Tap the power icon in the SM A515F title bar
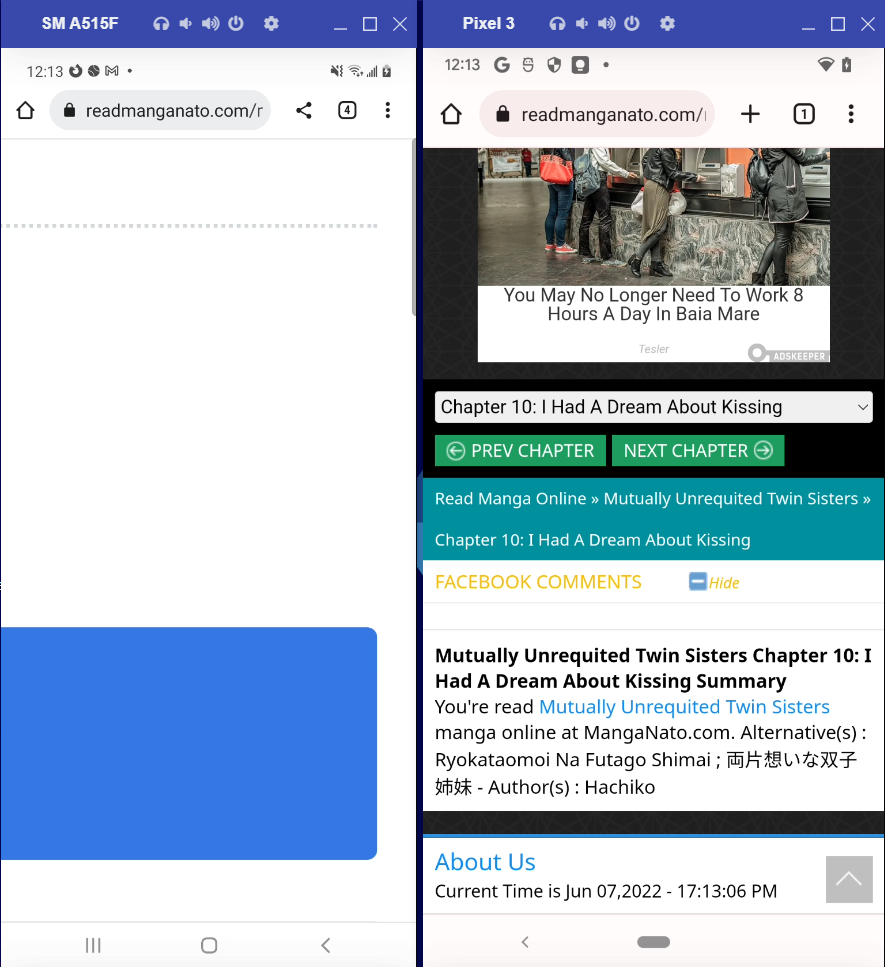885x967 pixels. [x=235, y=23]
